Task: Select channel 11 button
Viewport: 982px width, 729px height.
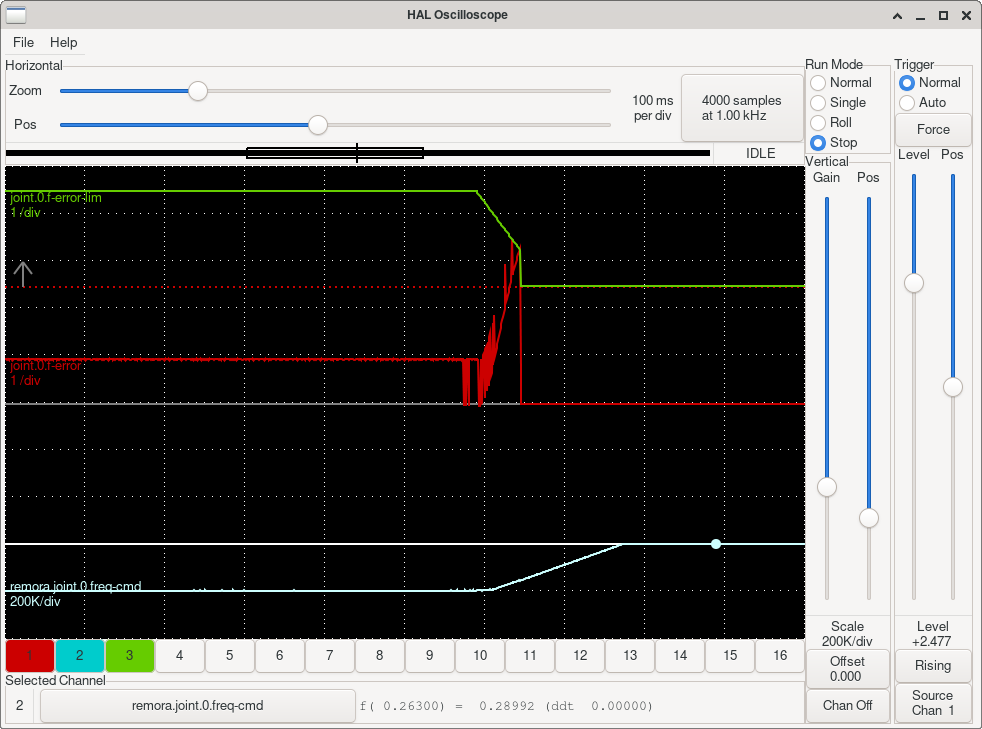Action: (x=530, y=656)
